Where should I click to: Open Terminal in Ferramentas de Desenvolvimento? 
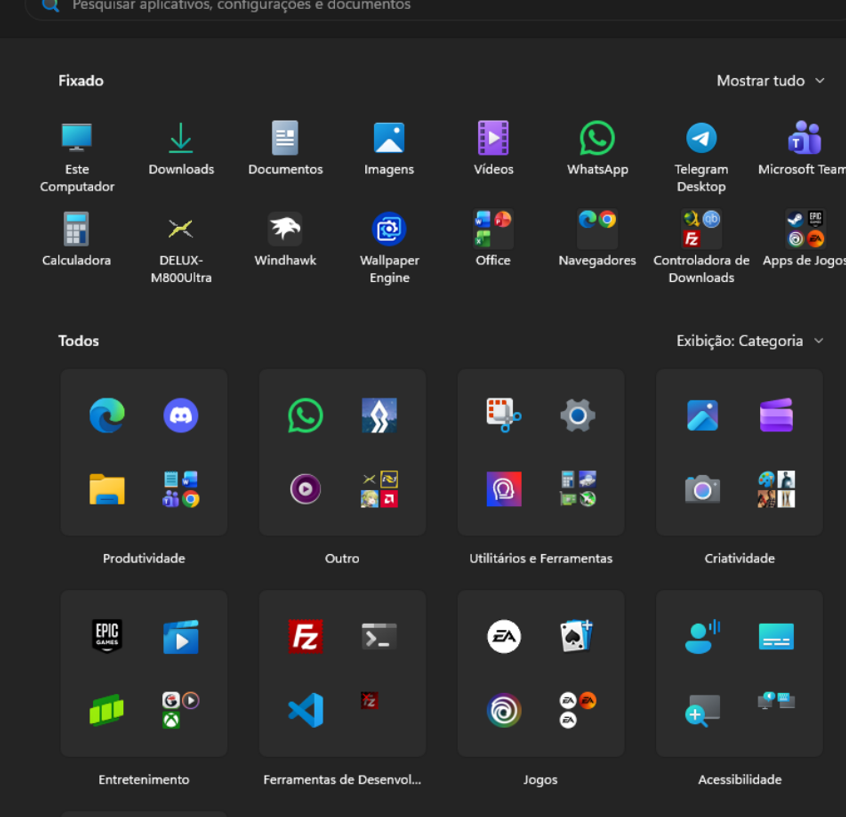click(379, 636)
